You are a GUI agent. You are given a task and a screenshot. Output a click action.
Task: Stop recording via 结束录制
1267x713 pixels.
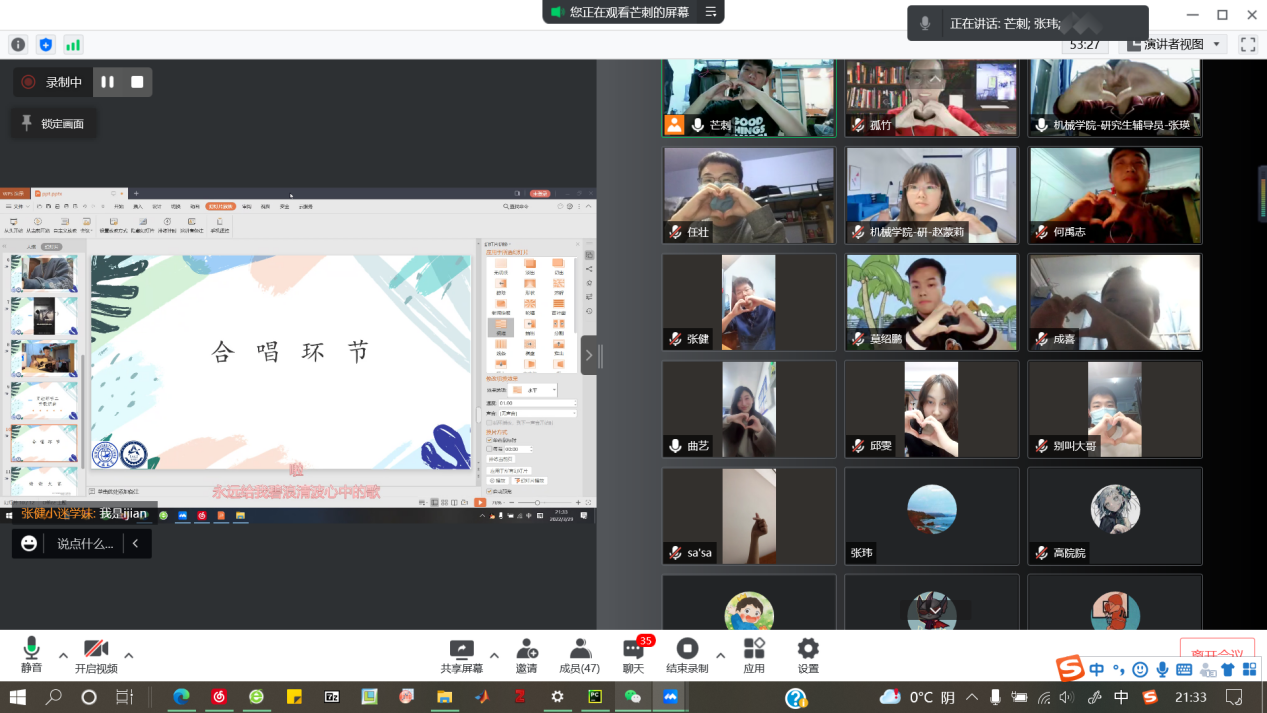click(x=687, y=655)
